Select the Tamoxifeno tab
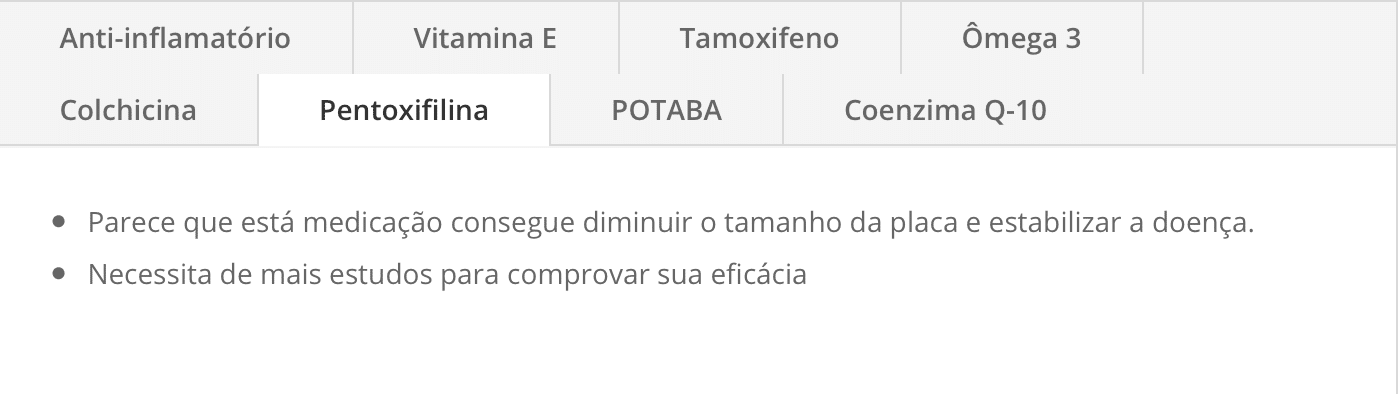 [x=759, y=38]
